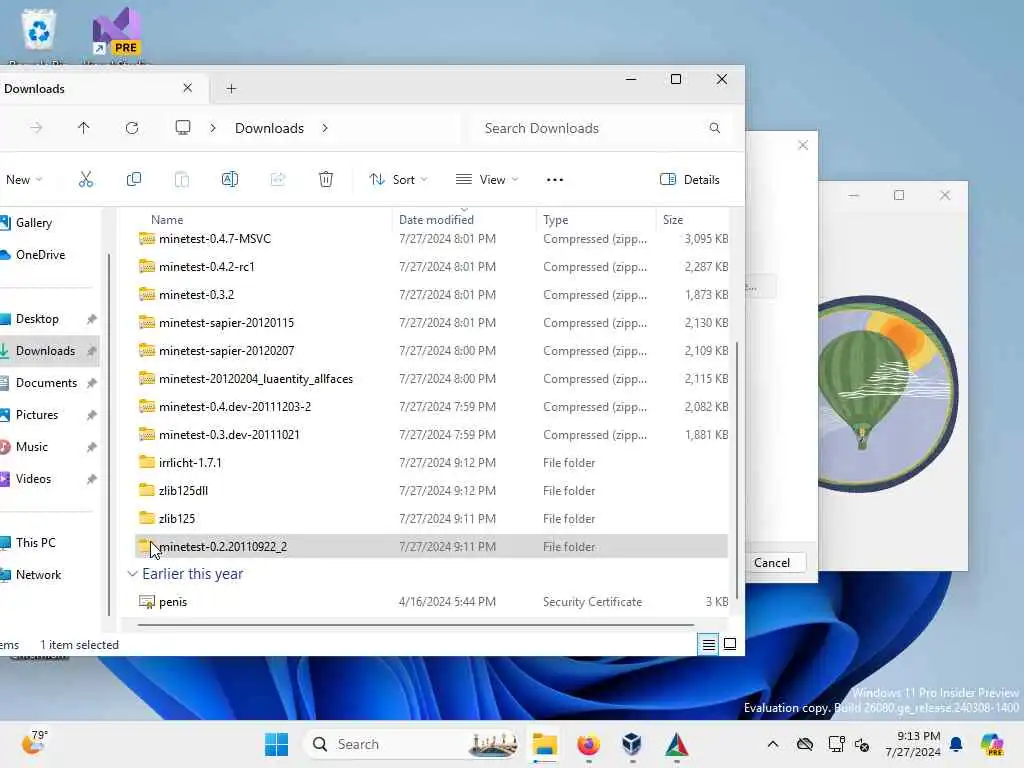Switch to details list view icon in status bar
This screenshot has width=1024, height=768.
tap(709, 645)
